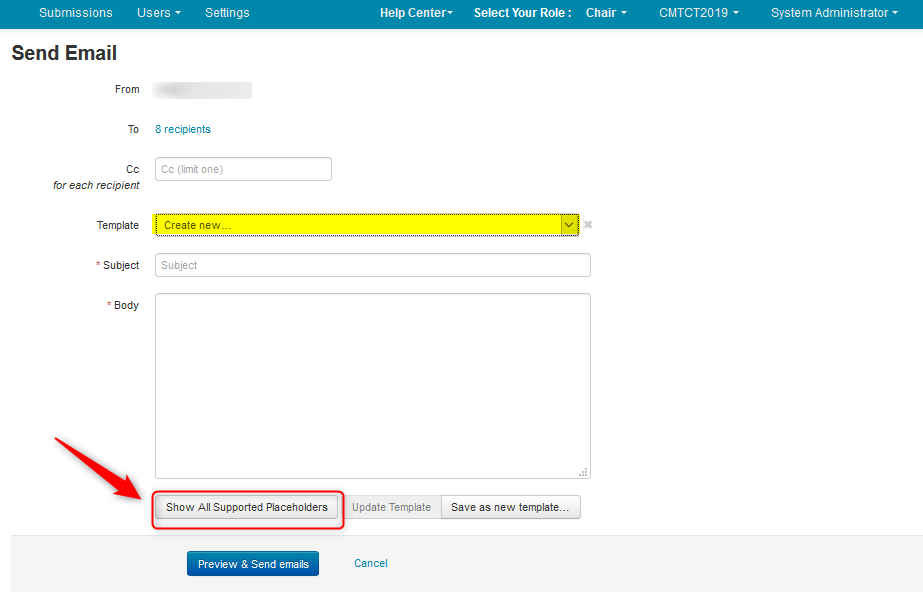
Task: View the 8 recipients list
Action: click(183, 129)
